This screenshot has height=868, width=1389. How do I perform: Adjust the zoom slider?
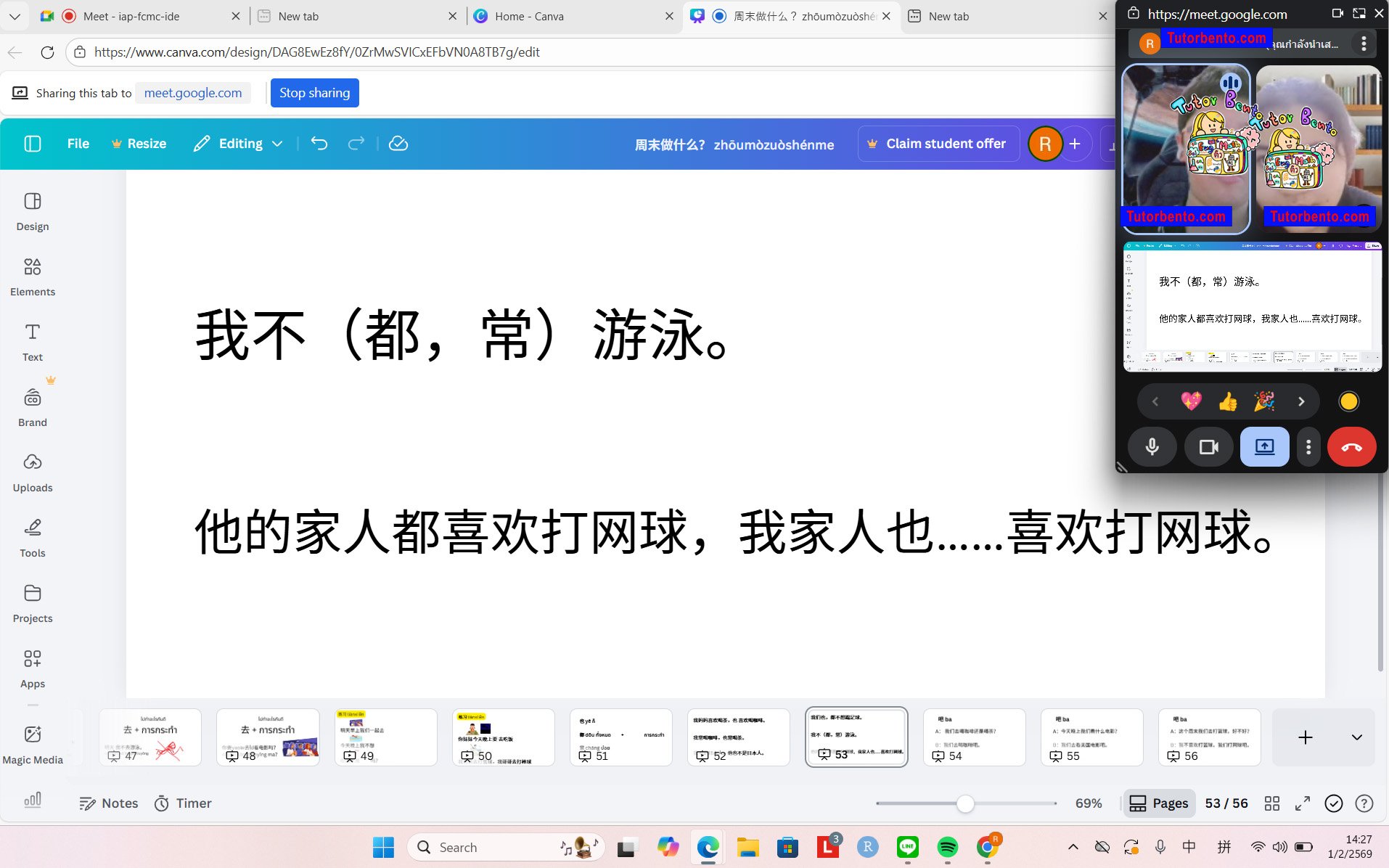click(965, 803)
